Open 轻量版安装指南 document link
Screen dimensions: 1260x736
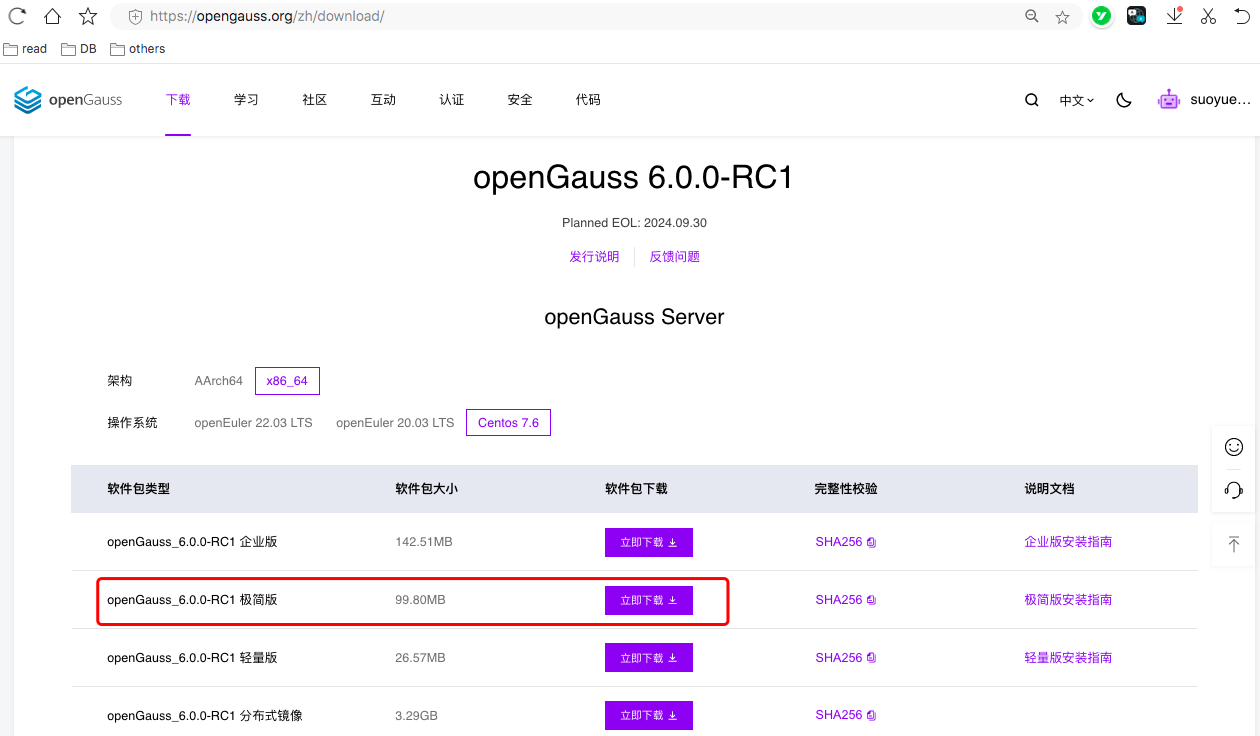coord(1068,658)
